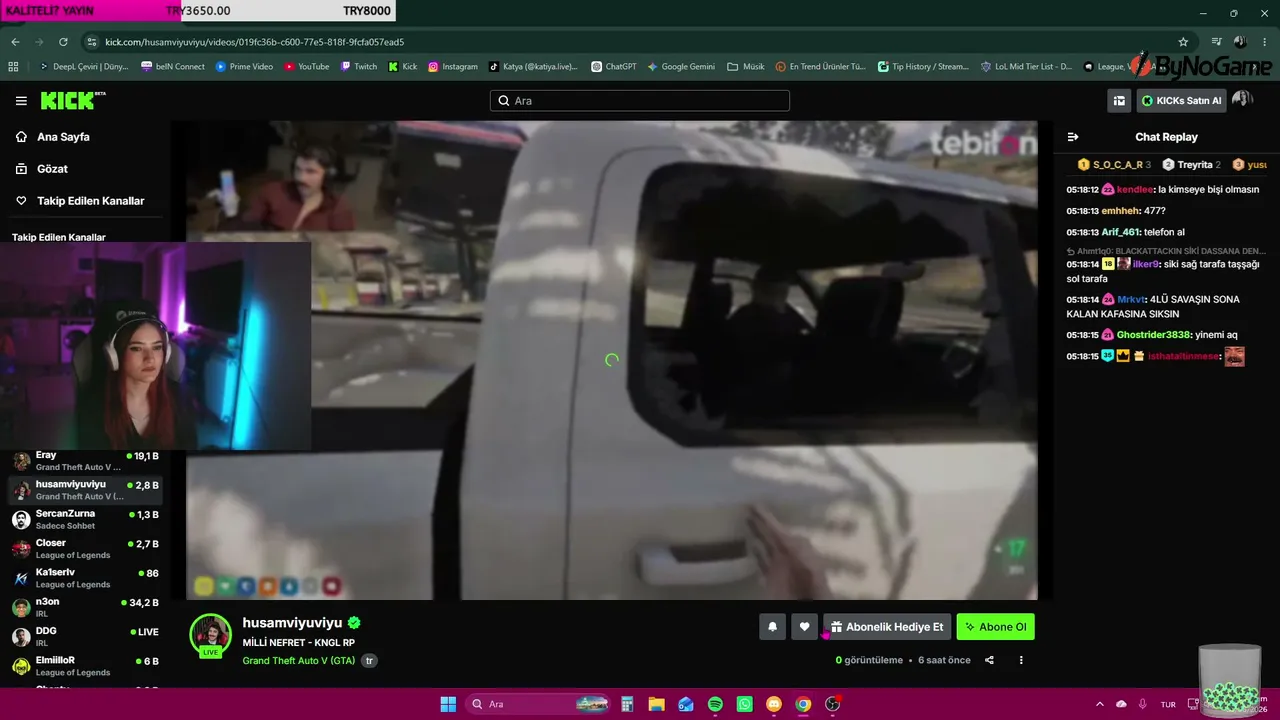Screen dimensions: 1280x720
Task: Open n3on channel in the sidebar
Action: coord(85,607)
